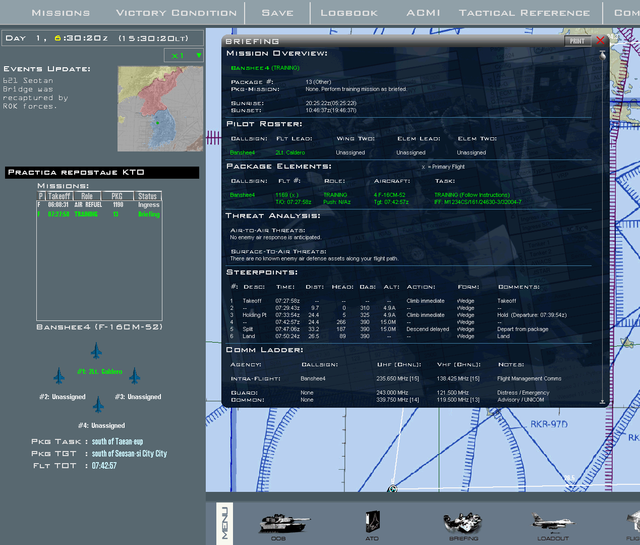Viewport: 640px width, 545px height.
Task: Click 'south of Seosan-si City City' target
Action: 129,454
